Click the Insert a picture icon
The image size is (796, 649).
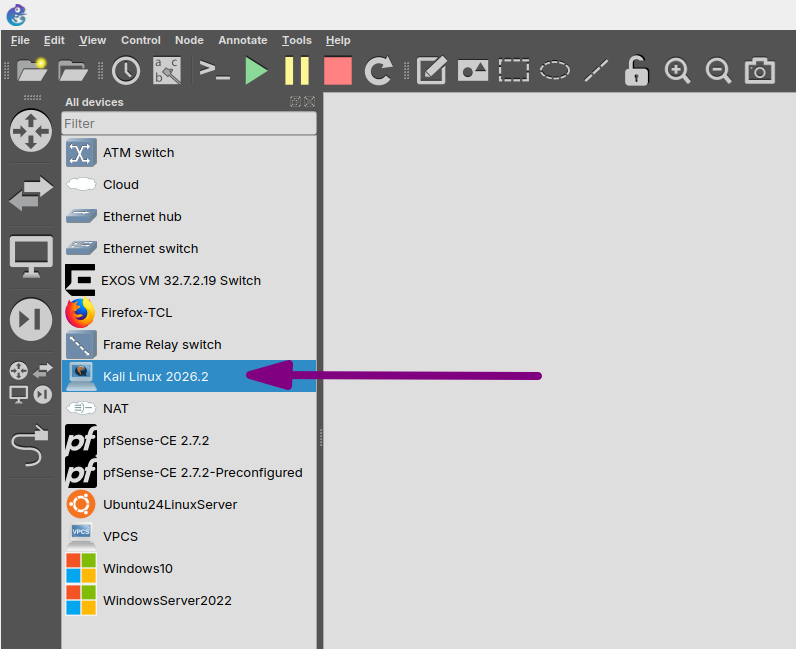[473, 71]
